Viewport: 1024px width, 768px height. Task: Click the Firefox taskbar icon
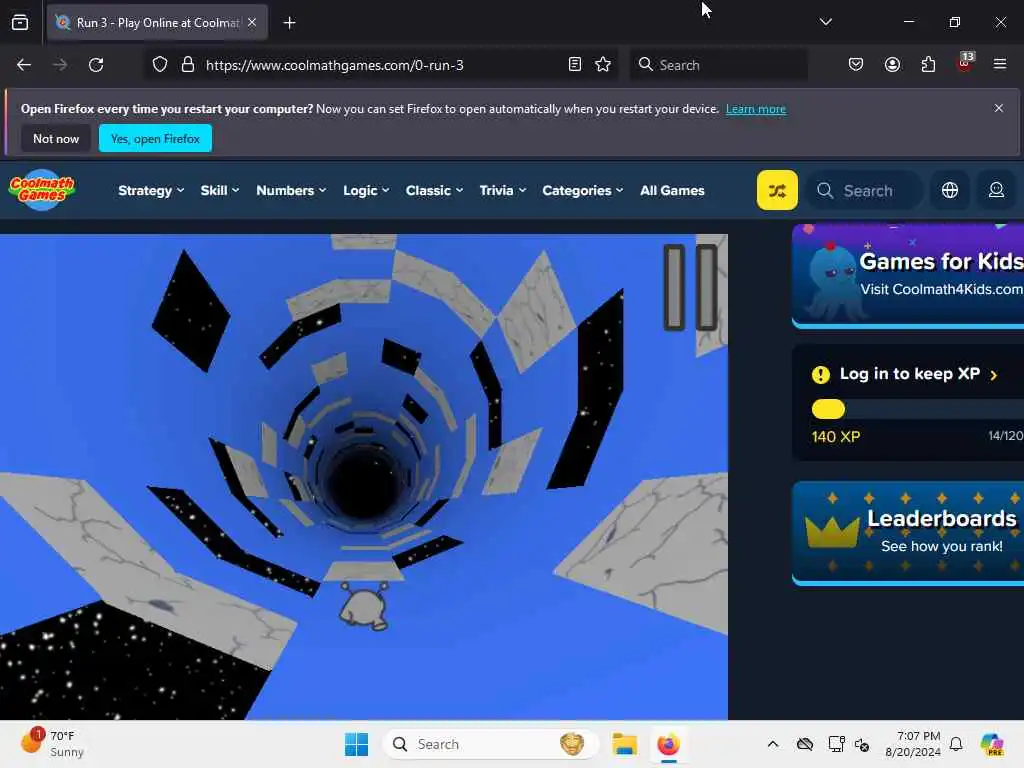pyautogui.click(x=668, y=744)
